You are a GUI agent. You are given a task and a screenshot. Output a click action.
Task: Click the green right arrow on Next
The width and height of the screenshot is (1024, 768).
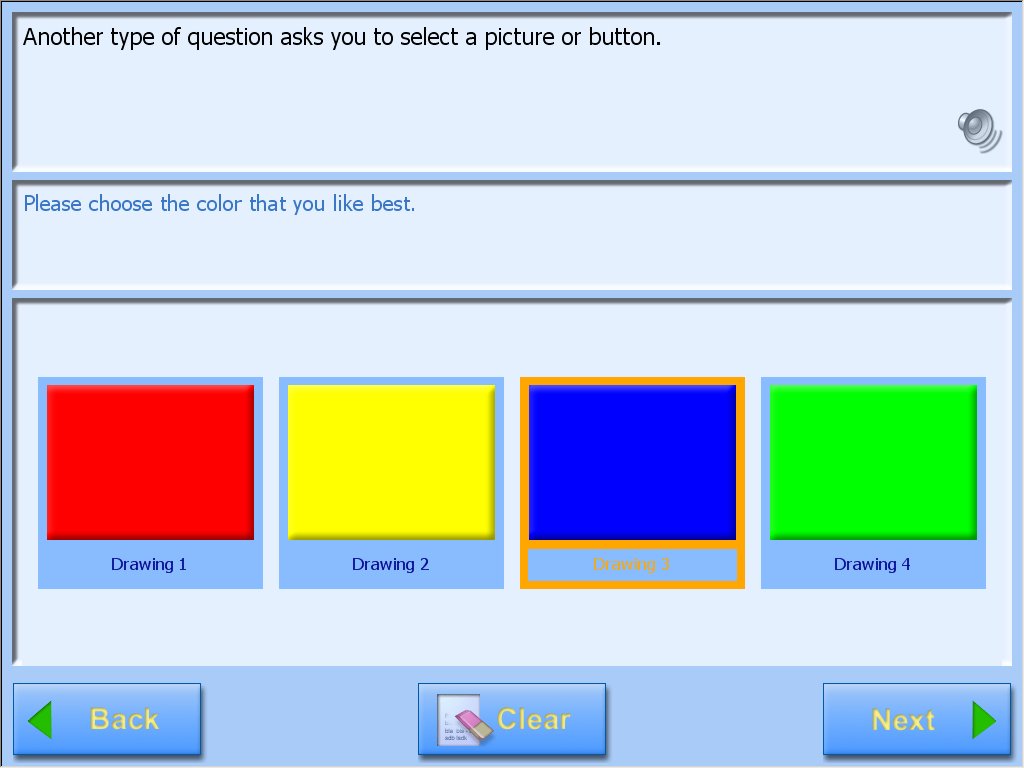pyautogui.click(x=984, y=720)
